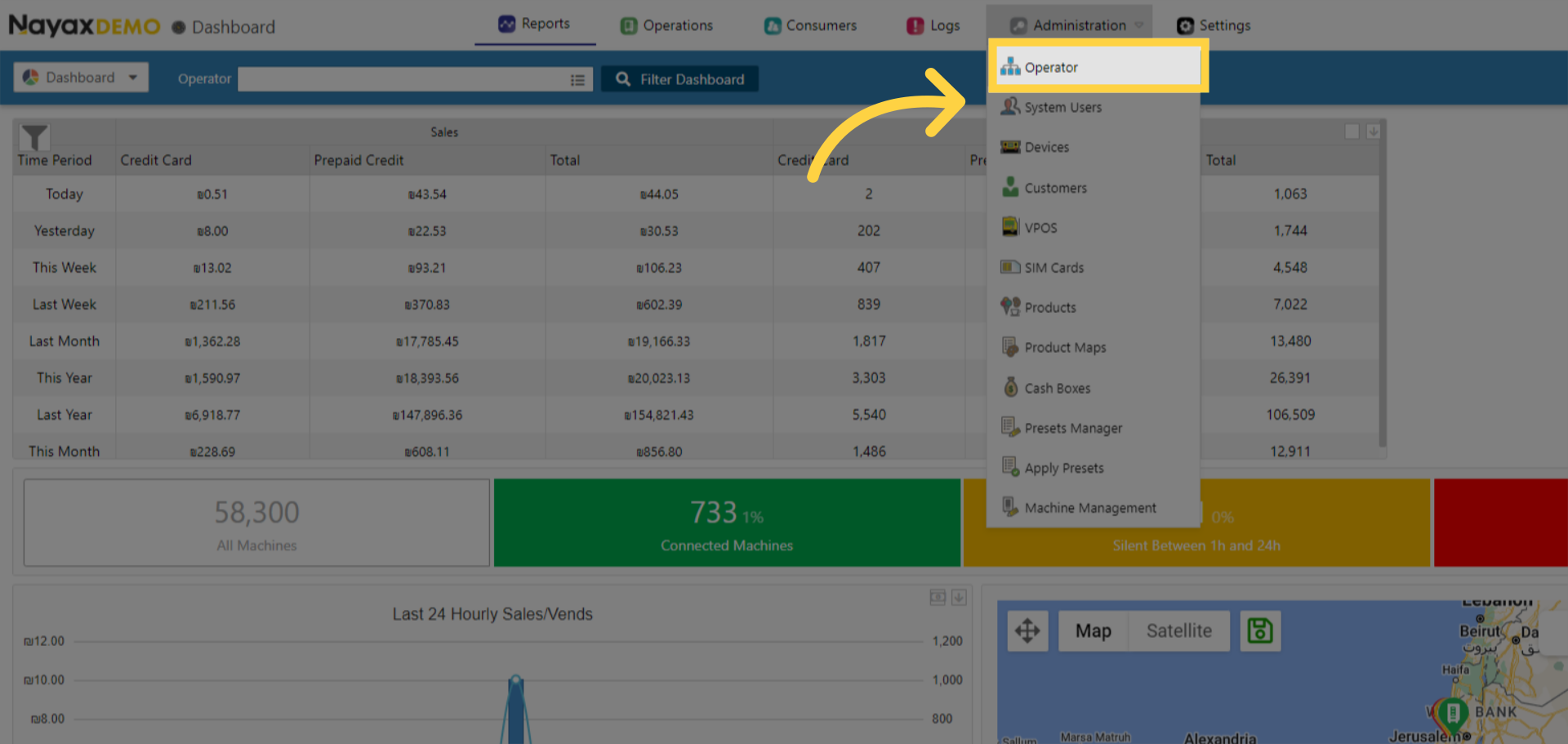Click the Cash Boxes money bag icon
The height and width of the screenshot is (744, 1568).
click(x=1010, y=386)
